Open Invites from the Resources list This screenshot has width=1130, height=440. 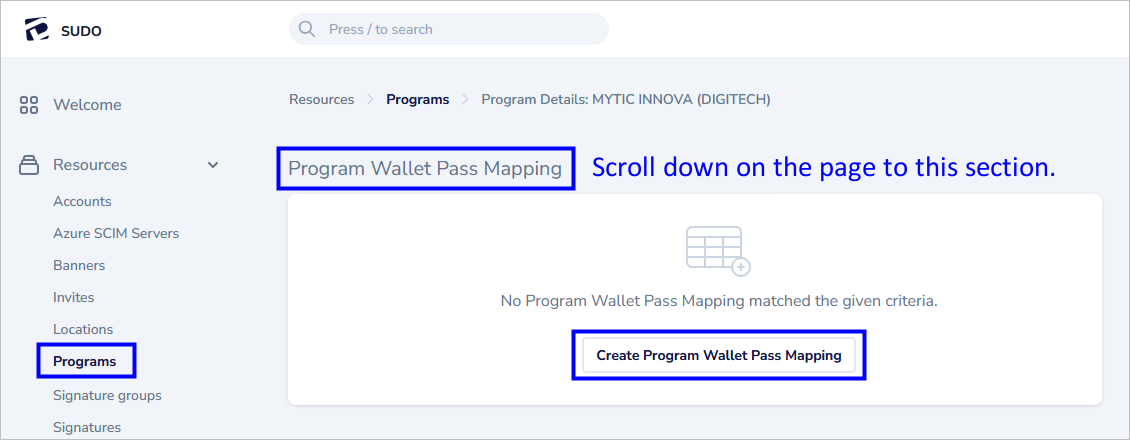73,297
